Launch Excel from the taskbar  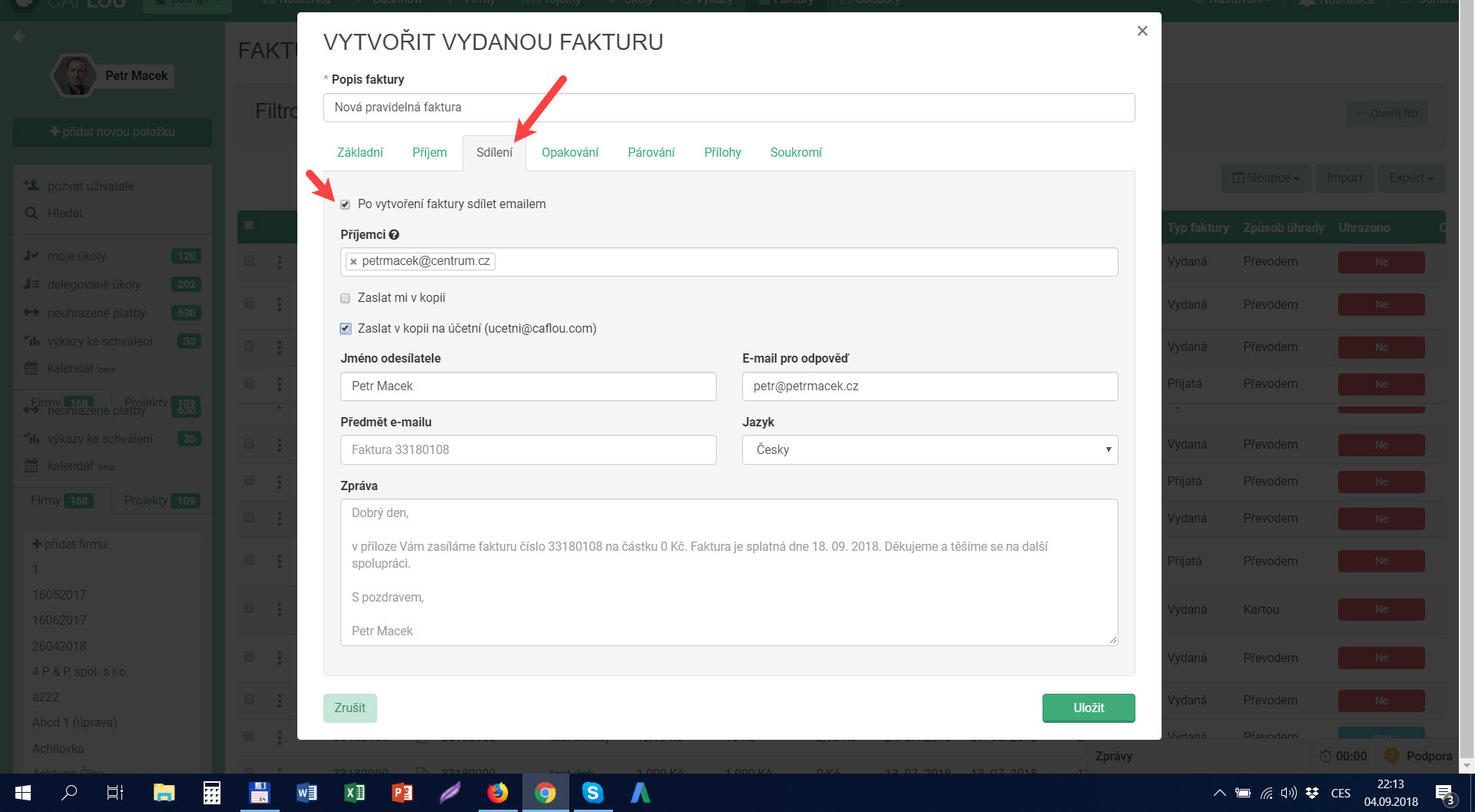click(x=354, y=793)
